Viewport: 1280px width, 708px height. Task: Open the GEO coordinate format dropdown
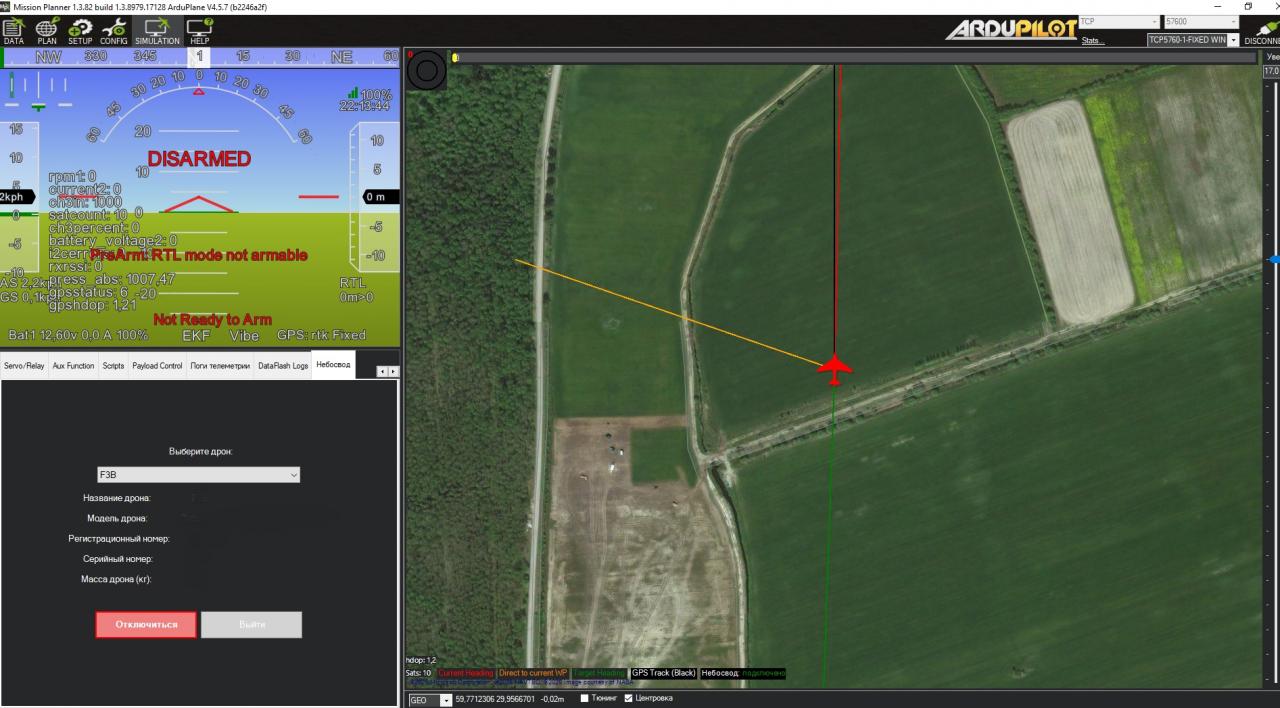(x=446, y=699)
